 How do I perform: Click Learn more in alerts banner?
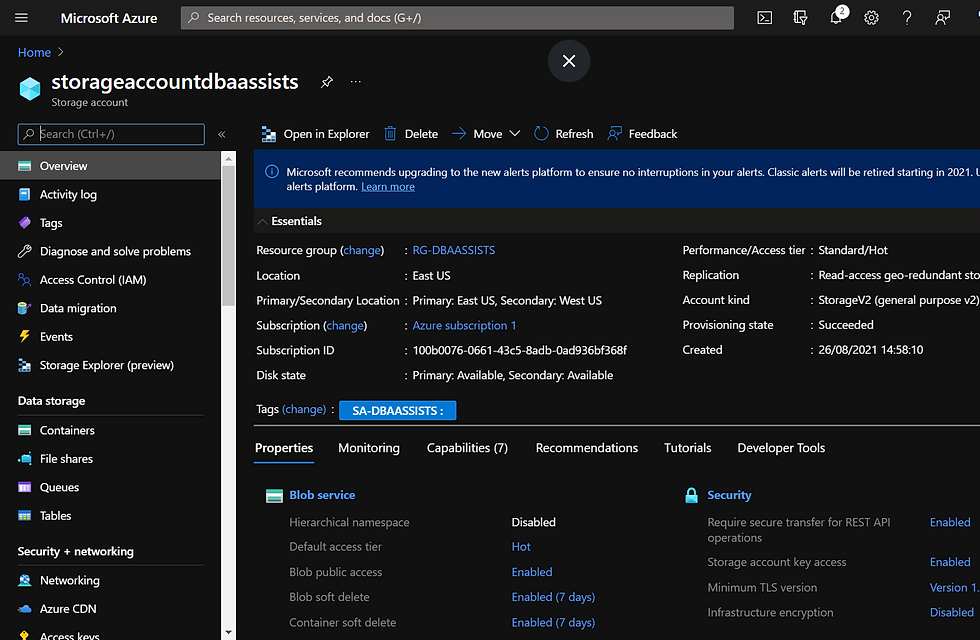(388, 186)
